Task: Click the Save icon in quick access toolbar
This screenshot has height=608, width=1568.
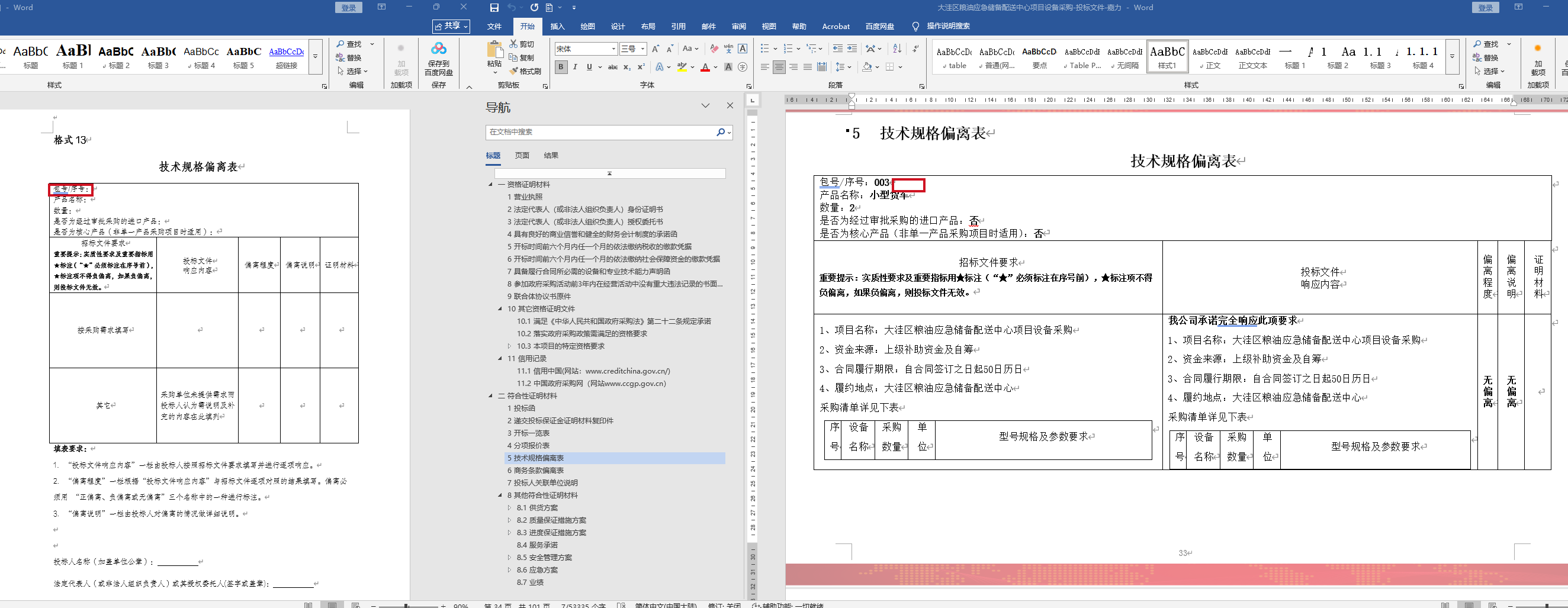Action: click(x=494, y=8)
